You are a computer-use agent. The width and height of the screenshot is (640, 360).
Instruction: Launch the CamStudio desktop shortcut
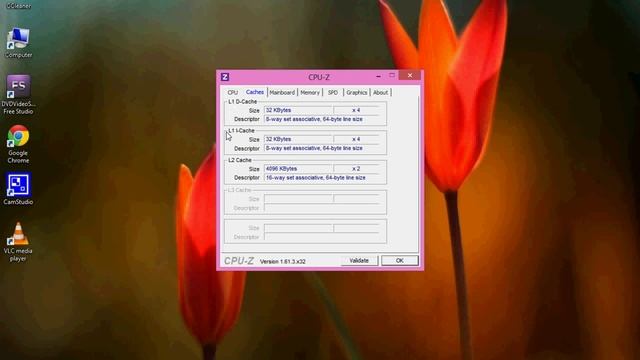tap(18, 189)
